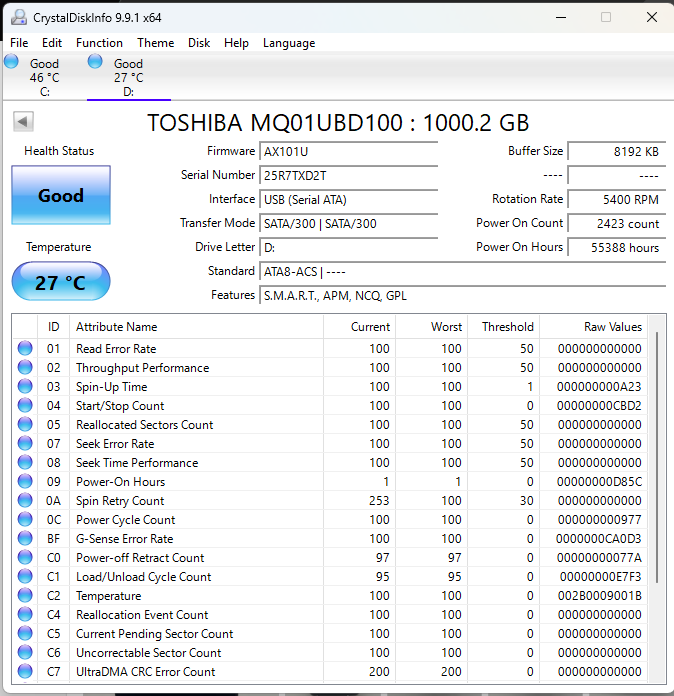
Task: Click the Power On Count value 2423 count
Action: tap(617, 223)
